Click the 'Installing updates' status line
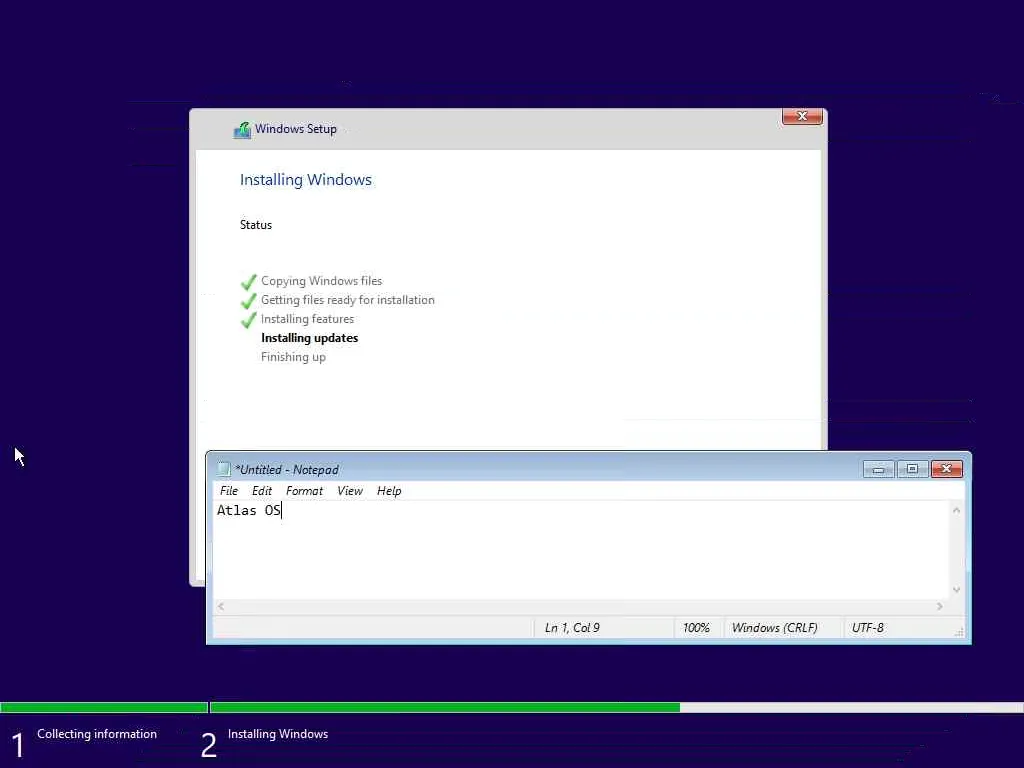Screen dimensions: 1024x768 click(x=310, y=338)
